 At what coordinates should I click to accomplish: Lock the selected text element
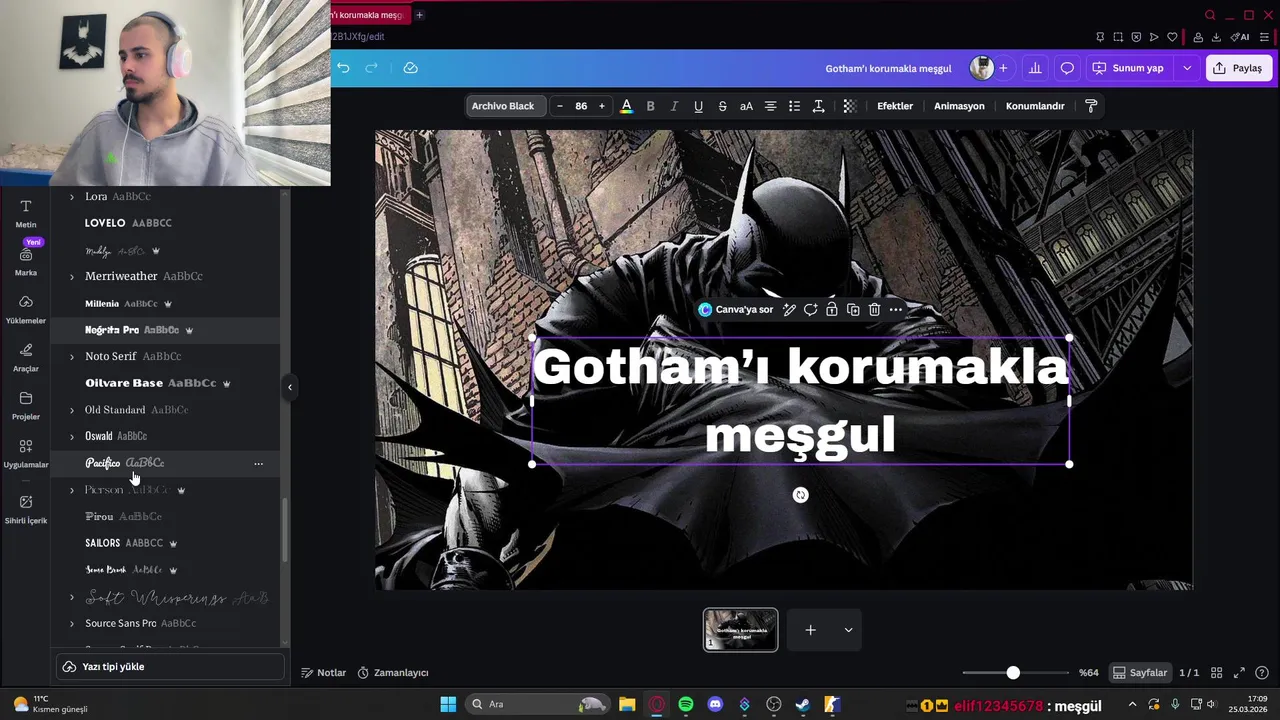coord(831,310)
